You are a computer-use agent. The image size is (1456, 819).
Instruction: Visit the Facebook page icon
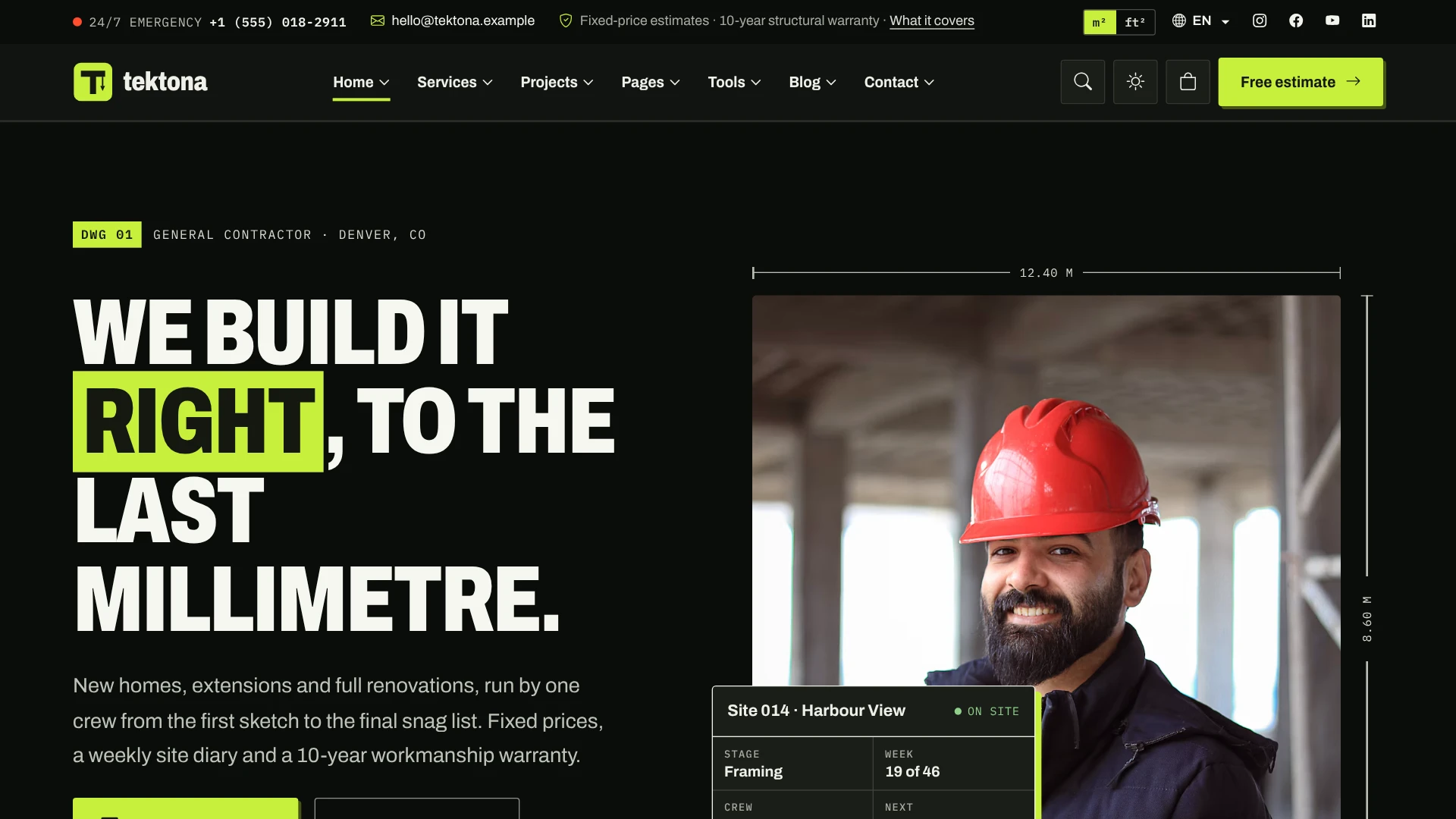pos(1296,21)
